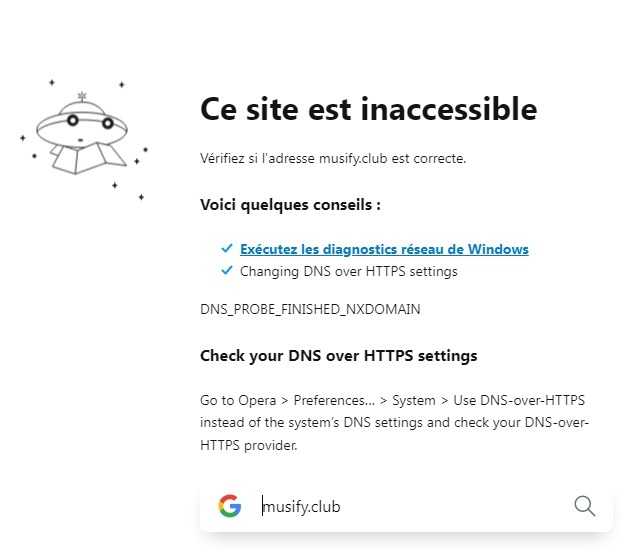Screen dimensions: 637x551
Task: Select the "Changing DNS over HTTPS settings" tip
Action: point(348,271)
